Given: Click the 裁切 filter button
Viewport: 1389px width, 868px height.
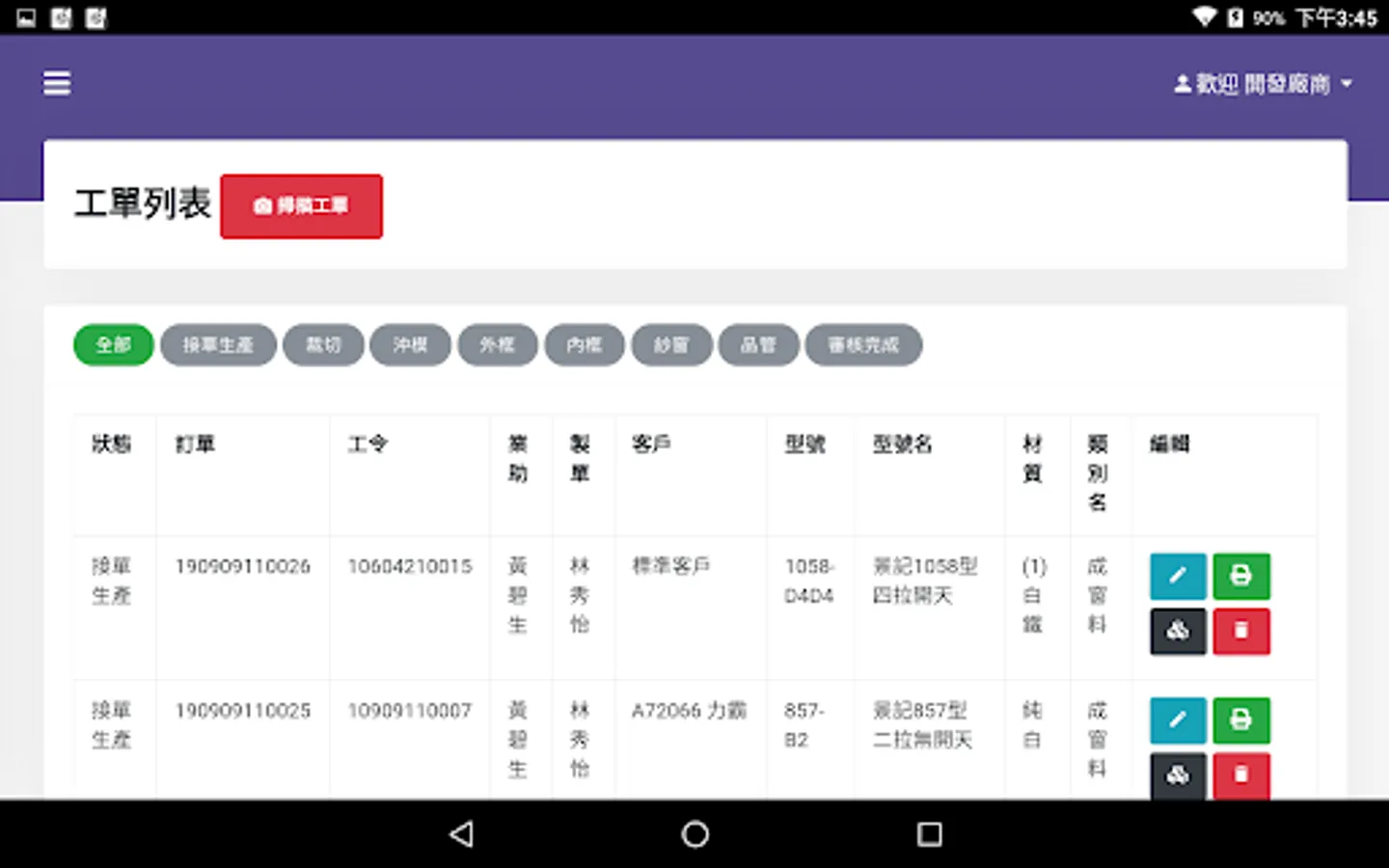Looking at the screenshot, I should [323, 344].
